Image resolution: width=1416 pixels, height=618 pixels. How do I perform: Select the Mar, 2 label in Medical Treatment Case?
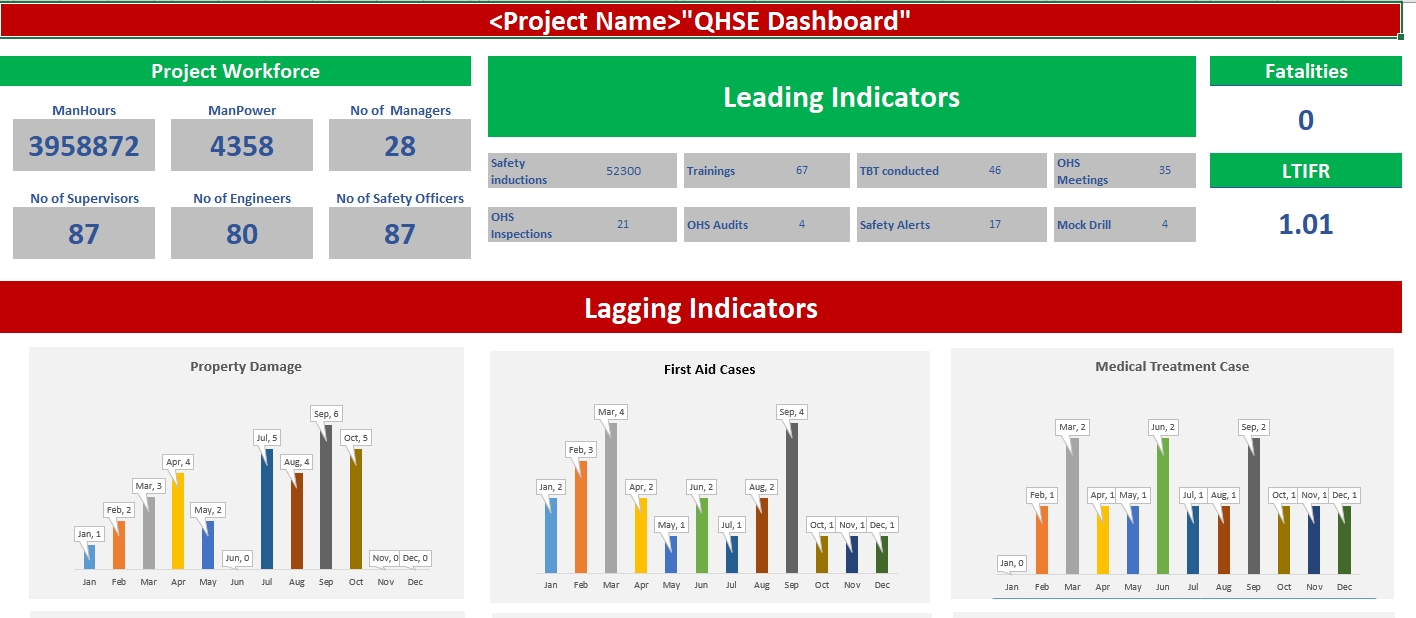click(x=1072, y=427)
